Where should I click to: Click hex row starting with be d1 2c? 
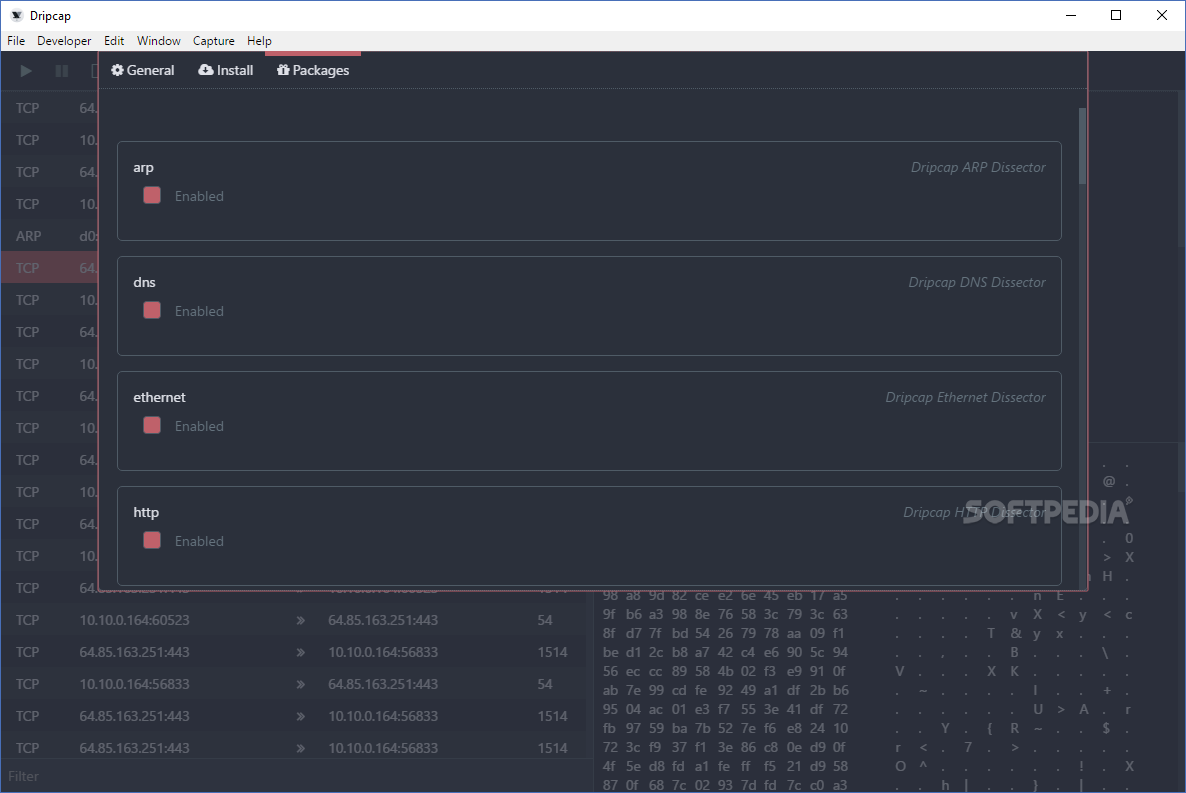click(x=725, y=652)
